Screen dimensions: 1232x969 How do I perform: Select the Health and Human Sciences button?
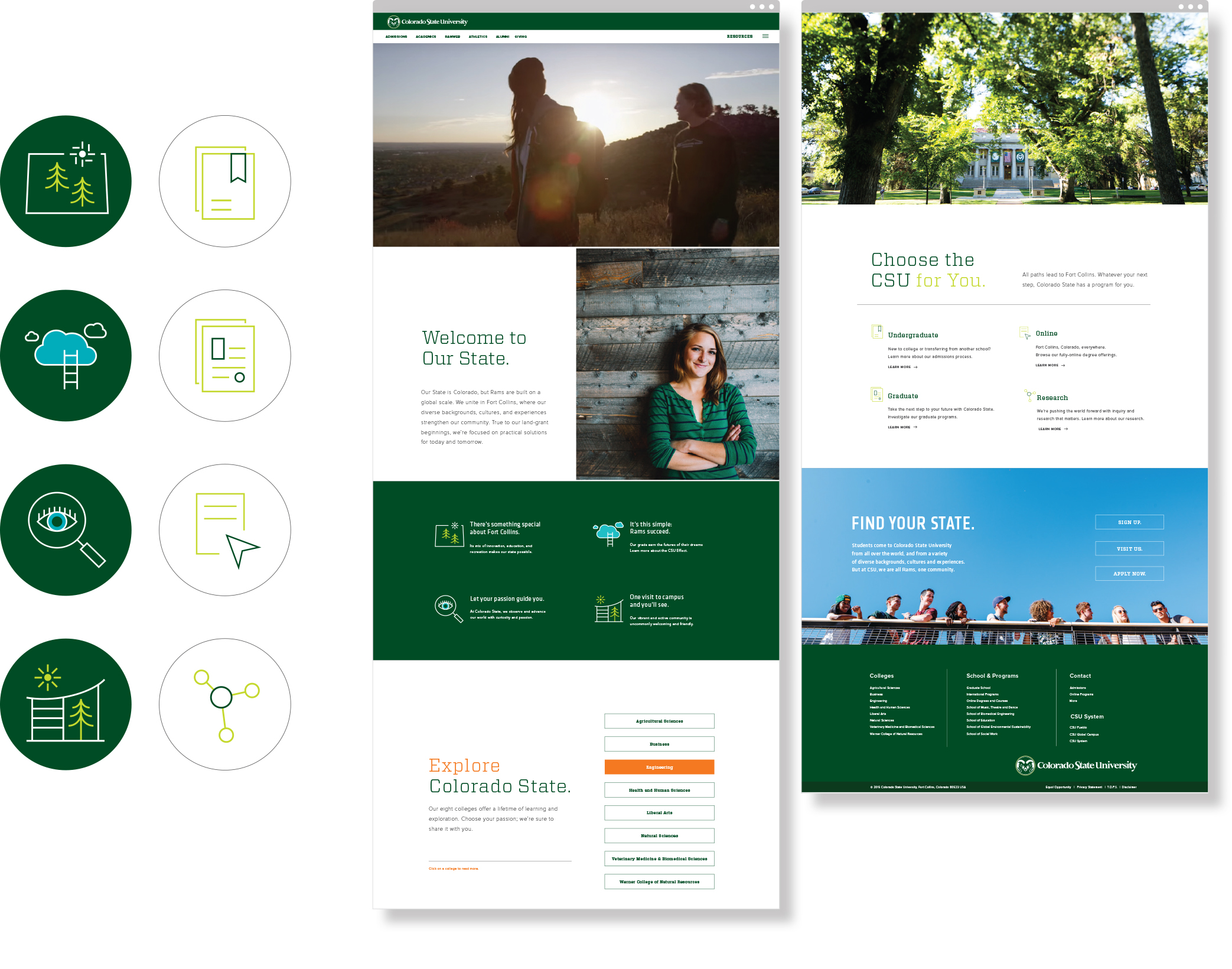tap(659, 790)
